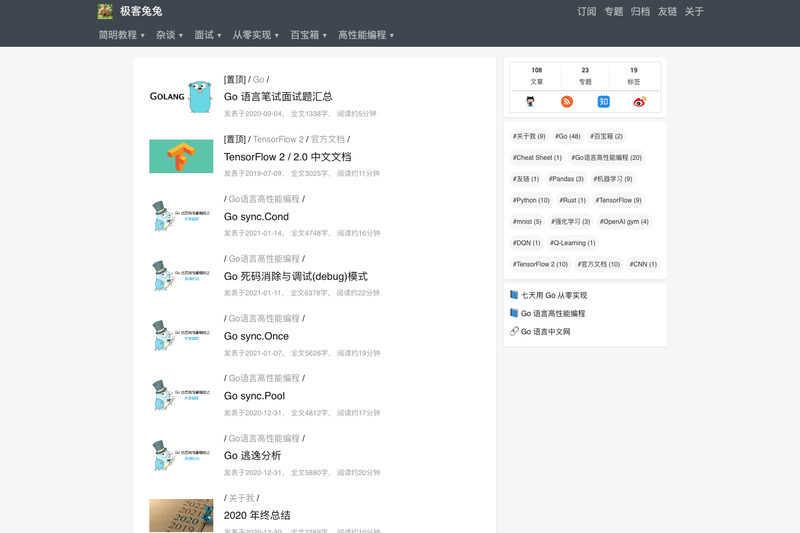Open article TensorFlow 2 / 2.0 中文文档
Screen dimensions: 800x533
point(287,157)
